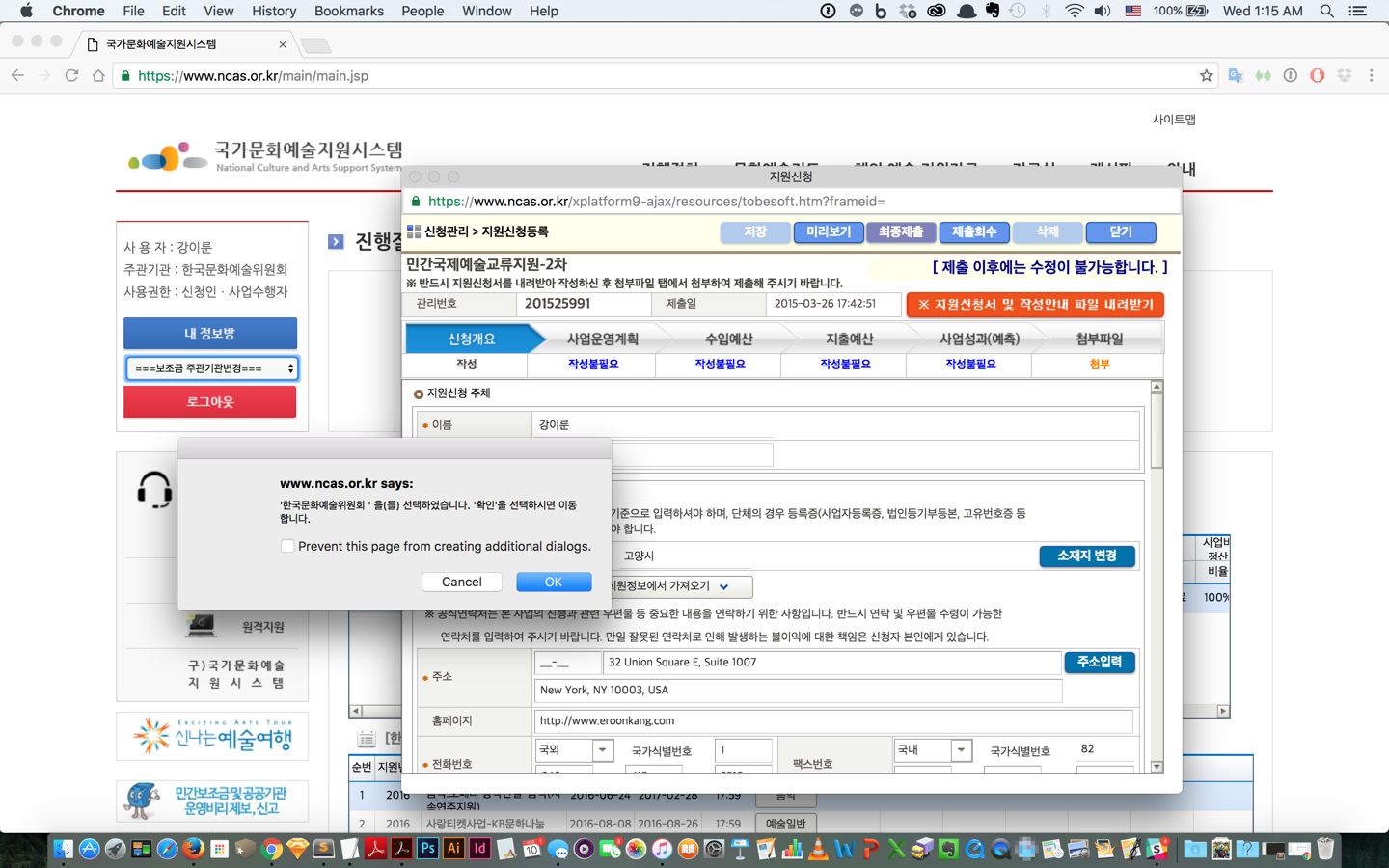
Task: Open the 보조금 주관기관변경 selector
Action: tap(209, 367)
